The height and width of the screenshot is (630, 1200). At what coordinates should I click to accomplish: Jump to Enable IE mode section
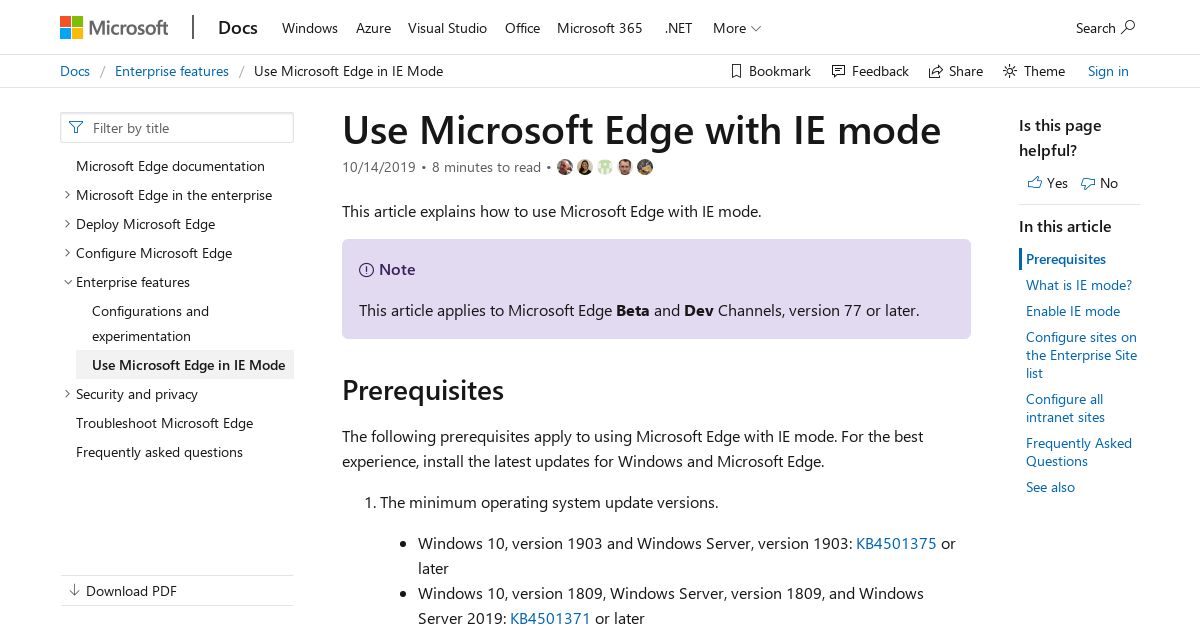[x=1073, y=311]
